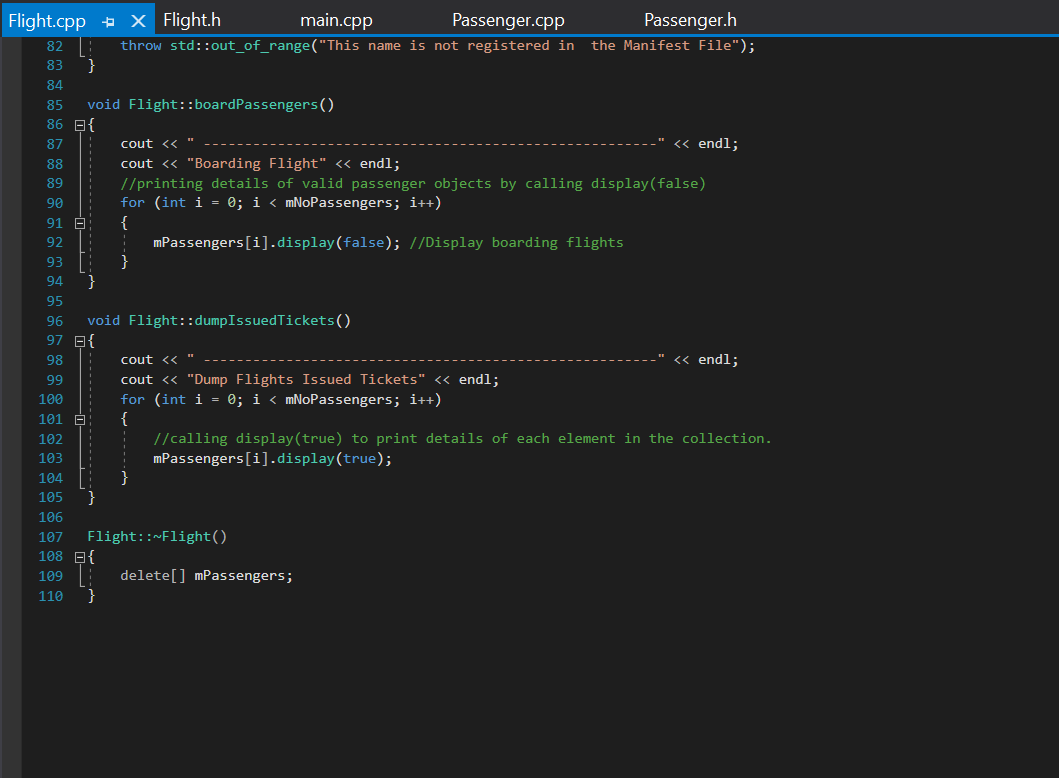Collapse the Flight destructor body
The image size is (1059, 778).
79,556
